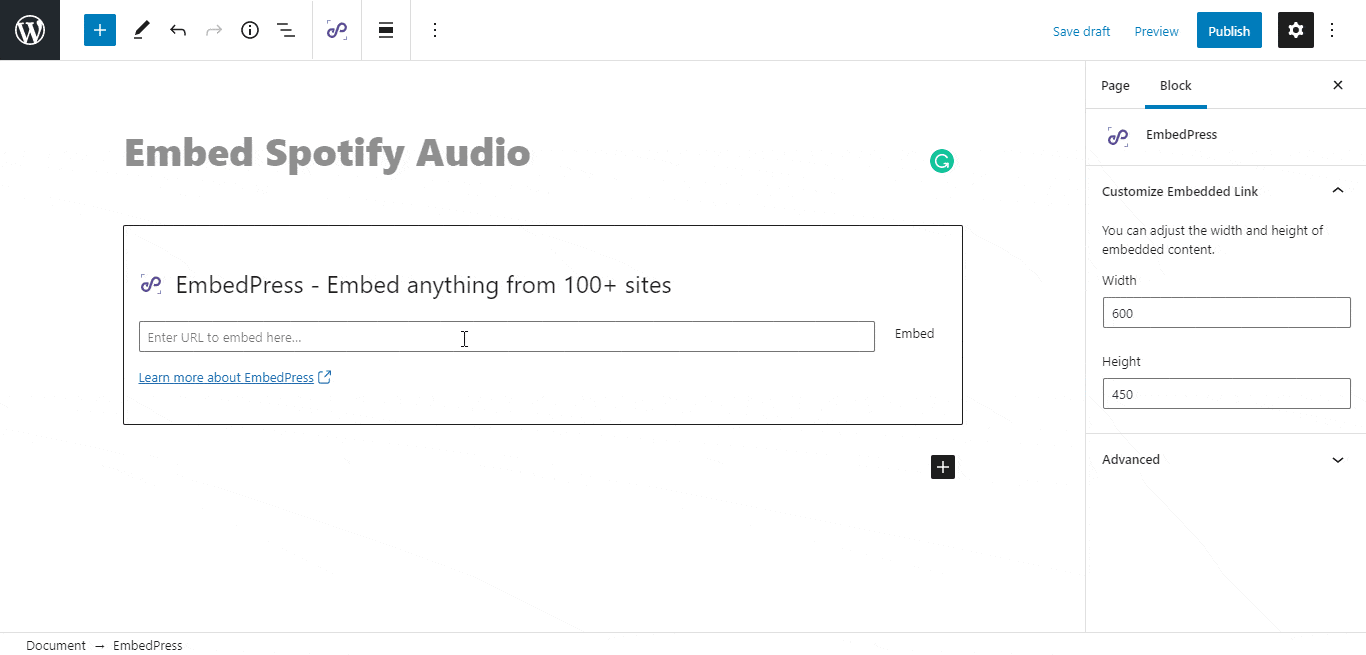Viewport: 1366px width, 655px height.
Task: Select Document in breadcrumb footer
Action: (56, 645)
